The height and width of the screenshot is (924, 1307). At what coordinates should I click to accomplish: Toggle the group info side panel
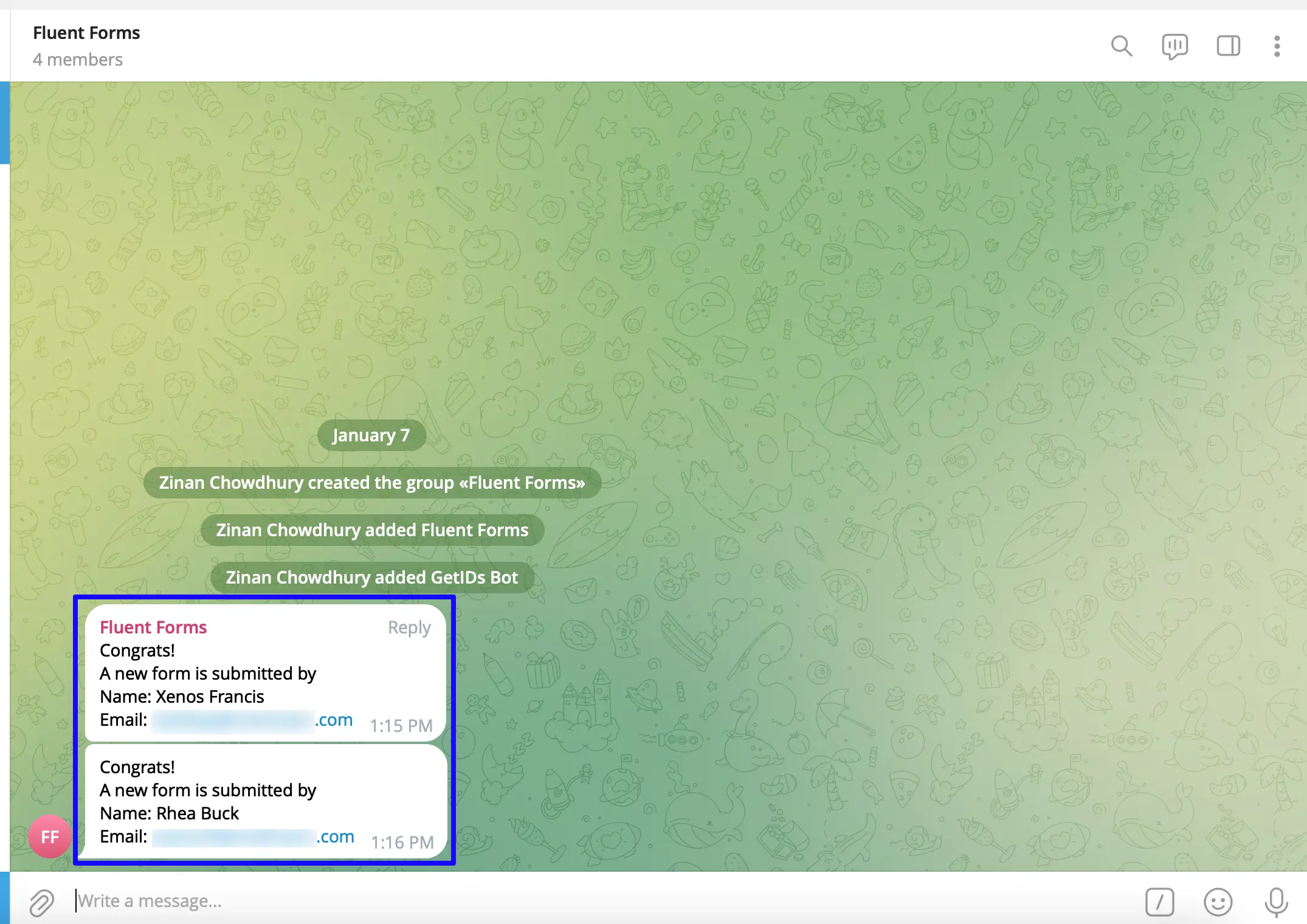click(x=1227, y=46)
